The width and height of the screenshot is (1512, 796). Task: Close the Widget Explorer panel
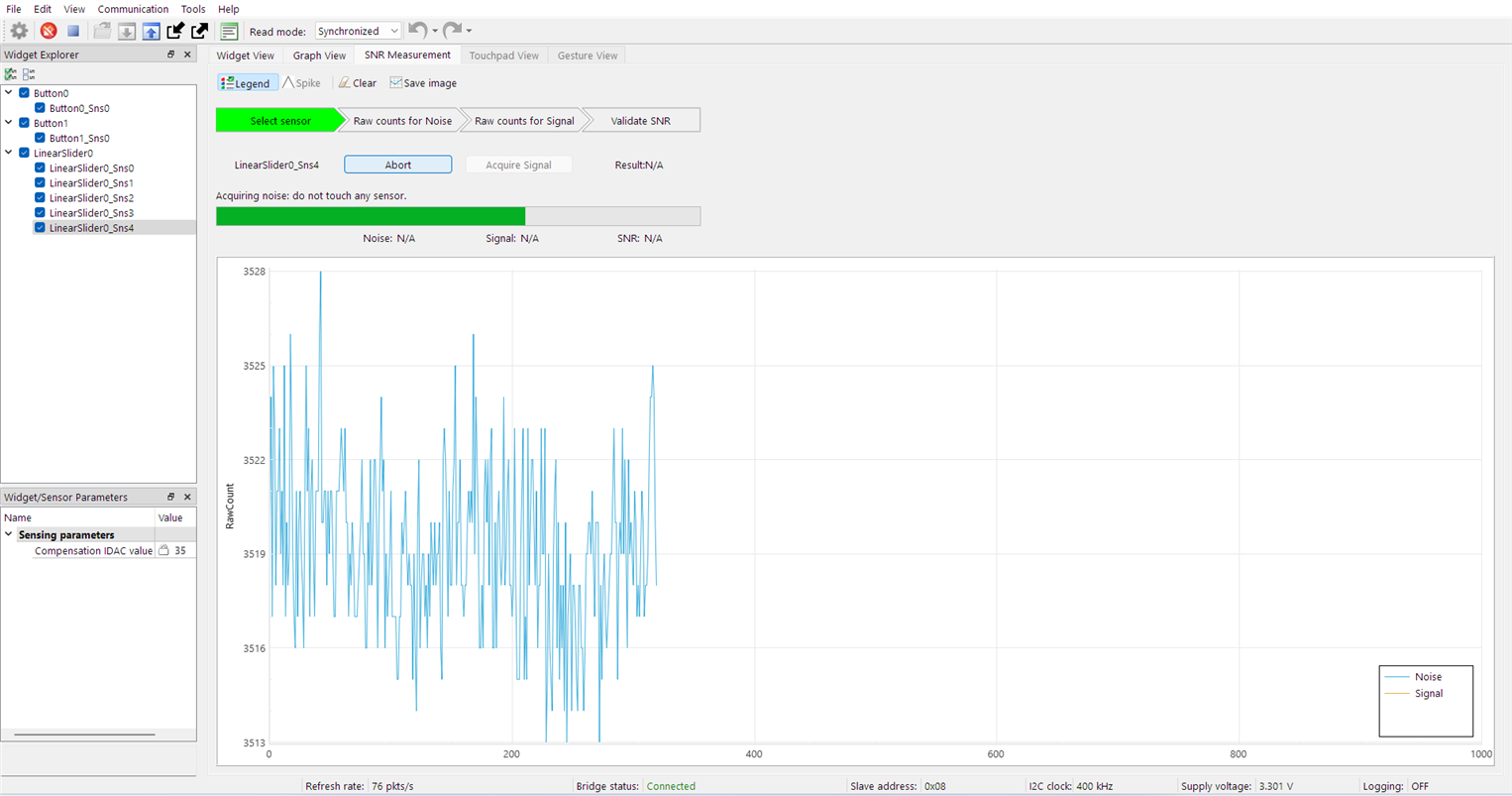[x=187, y=55]
